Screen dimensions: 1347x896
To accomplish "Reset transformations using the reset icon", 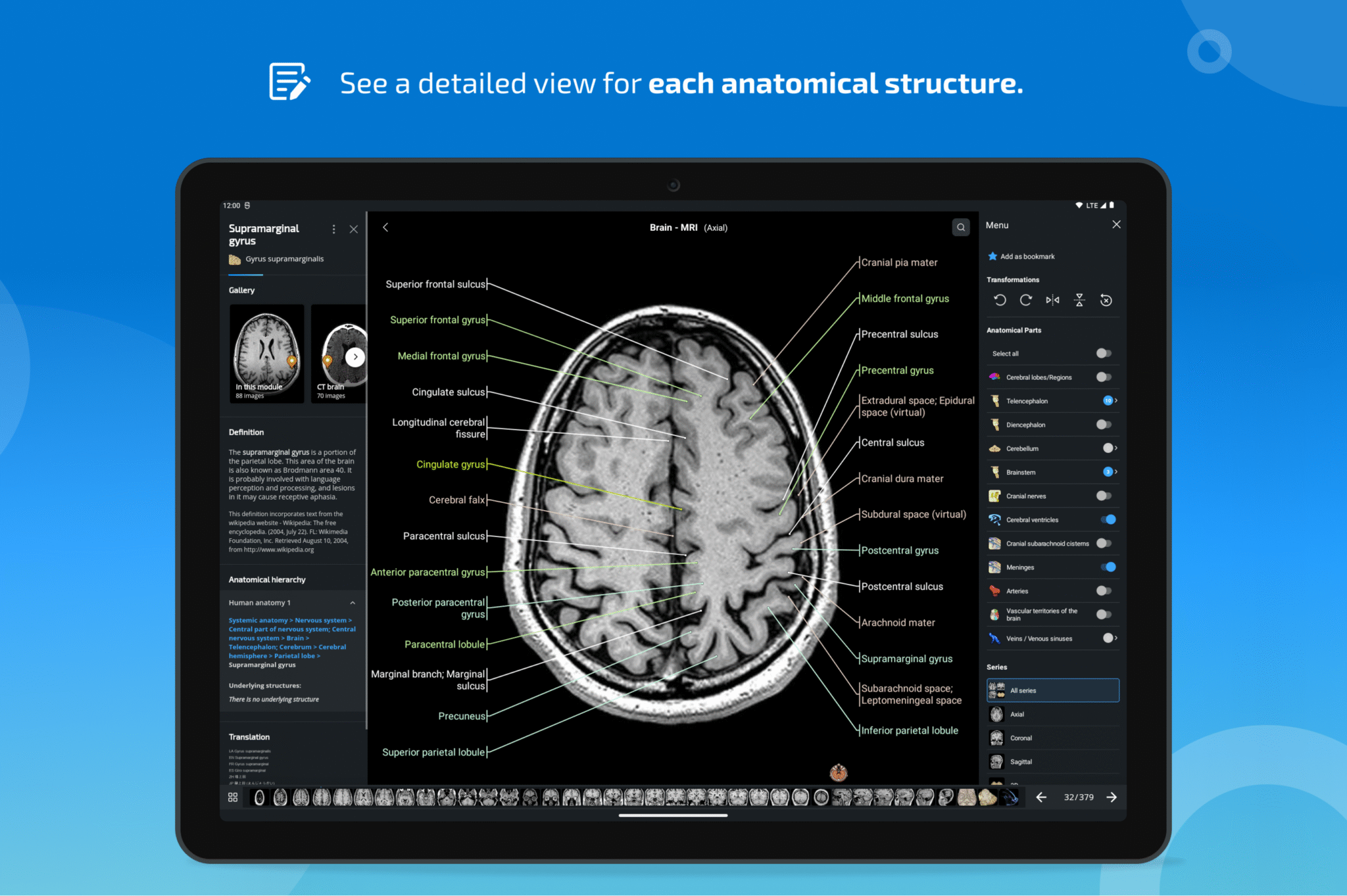I will (1106, 300).
